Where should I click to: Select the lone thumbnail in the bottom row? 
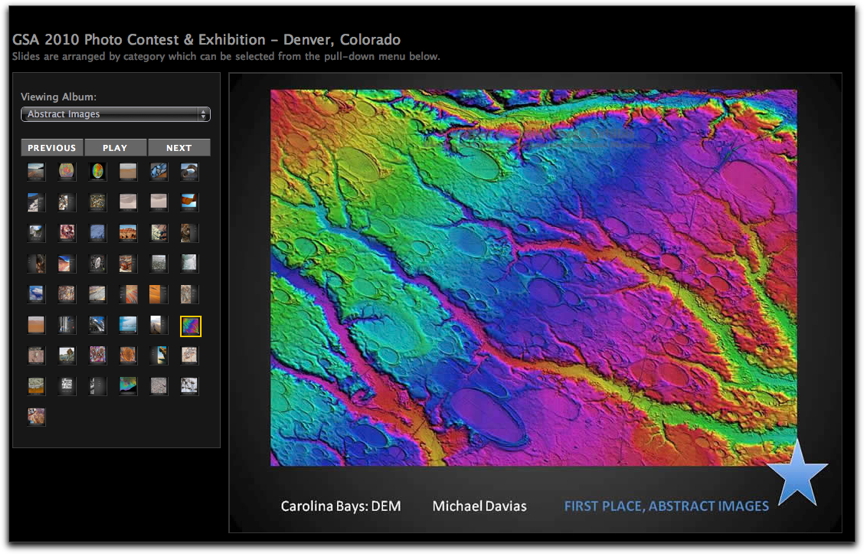pyautogui.click(x=36, y=417)
